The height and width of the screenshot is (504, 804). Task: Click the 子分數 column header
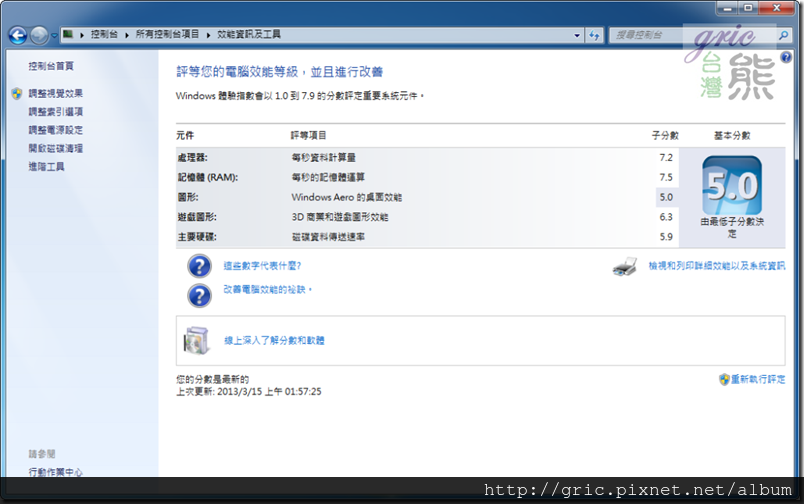665,135
